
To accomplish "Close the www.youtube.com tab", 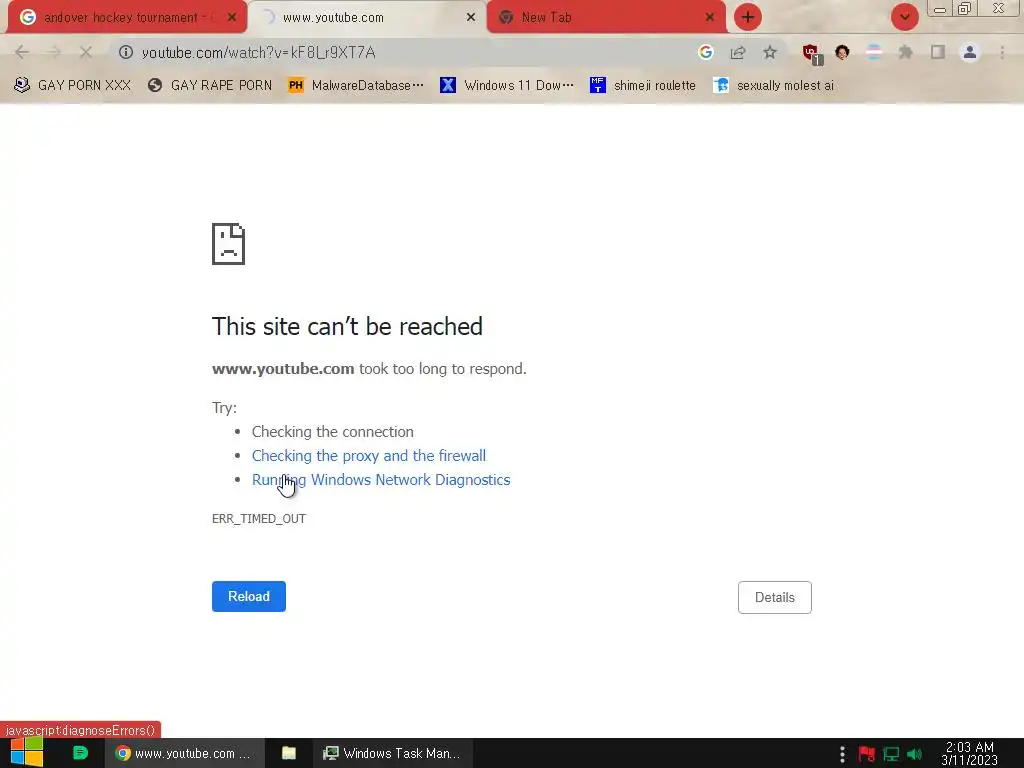I will tap(471, 17).
